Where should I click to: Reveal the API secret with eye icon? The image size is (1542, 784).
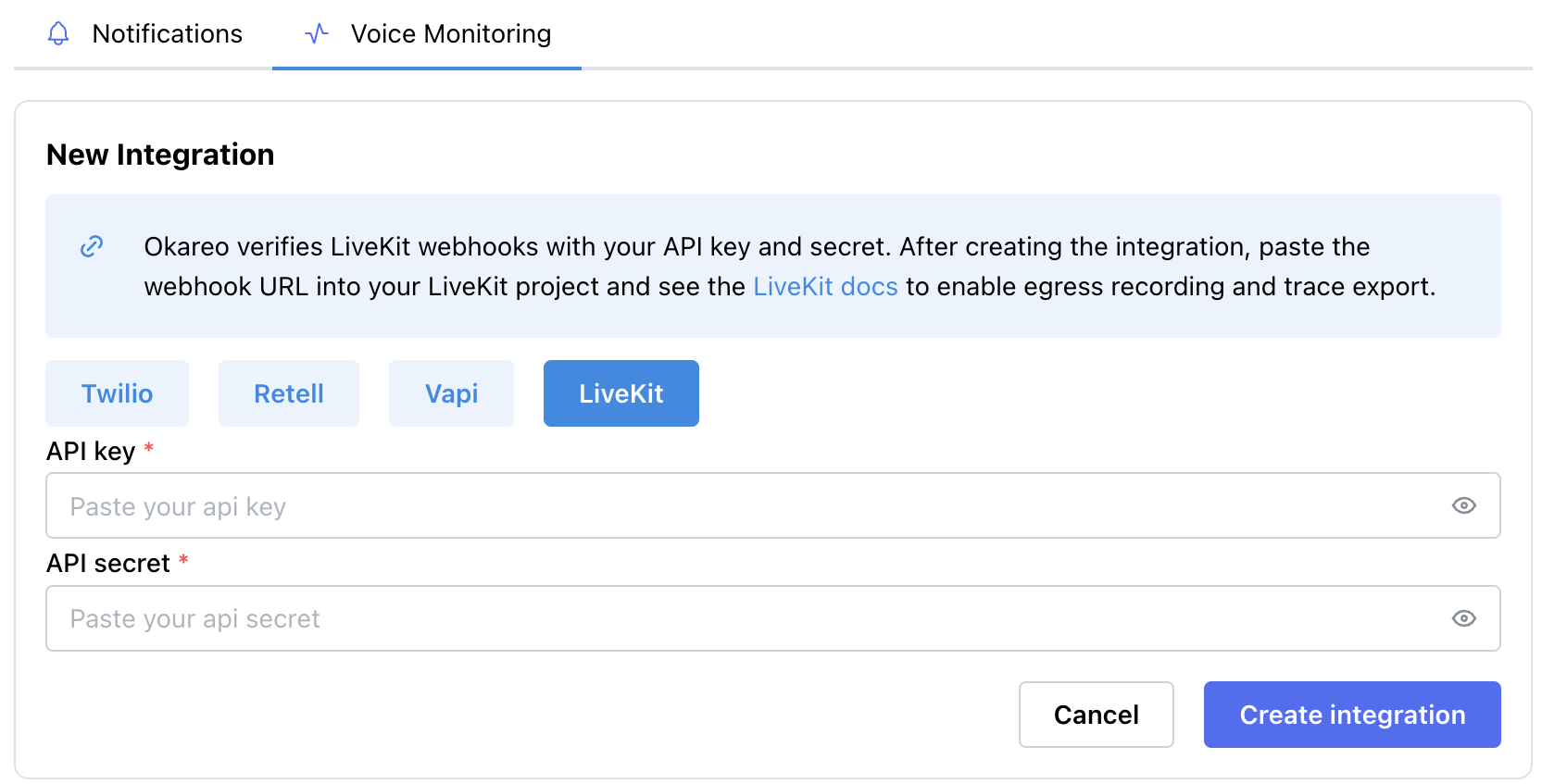[x=1464, y=618]
